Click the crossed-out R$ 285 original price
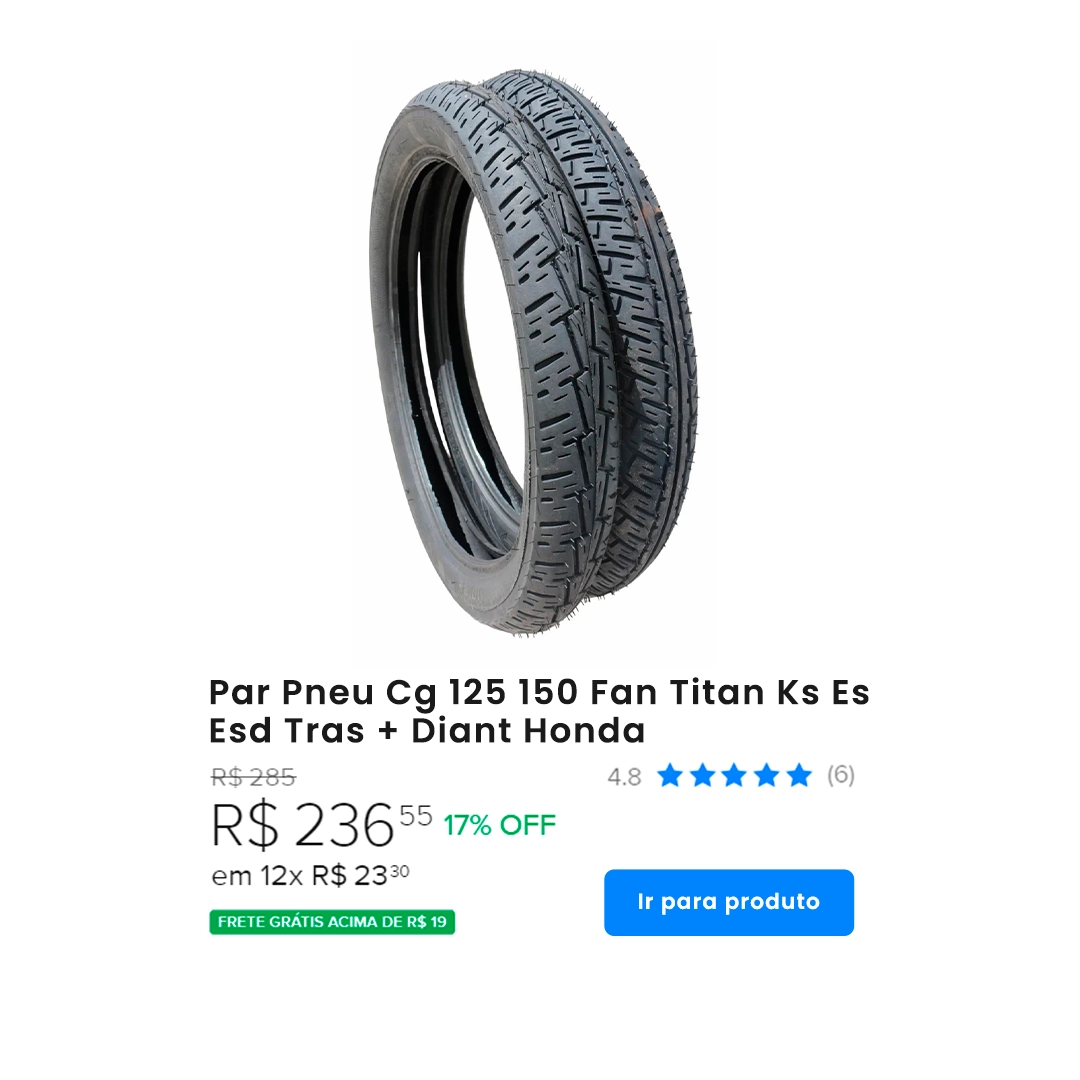This screenshot has width=1080, height=1080. pos(253,778)
